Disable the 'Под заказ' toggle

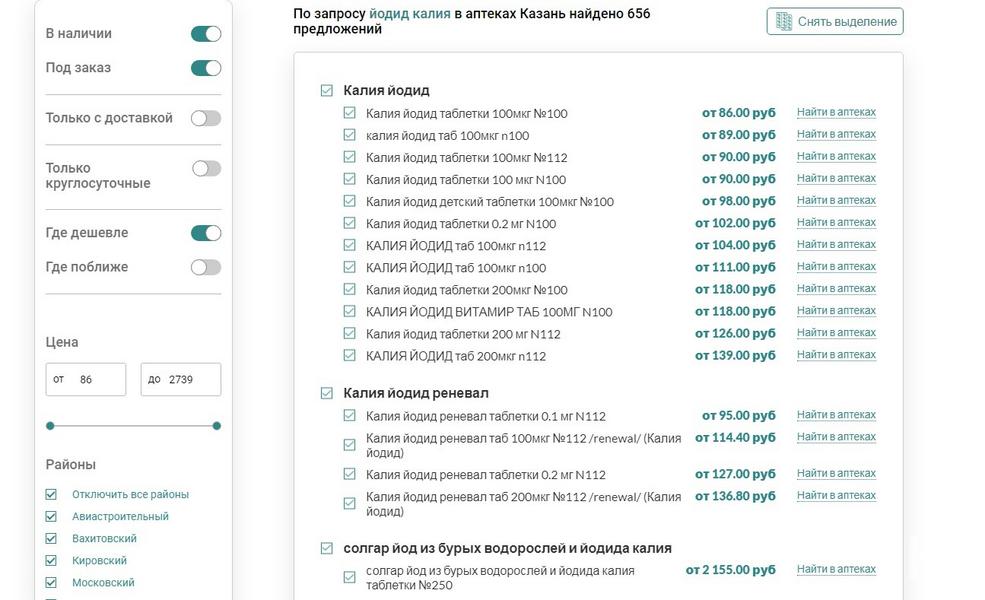(206, 68)
